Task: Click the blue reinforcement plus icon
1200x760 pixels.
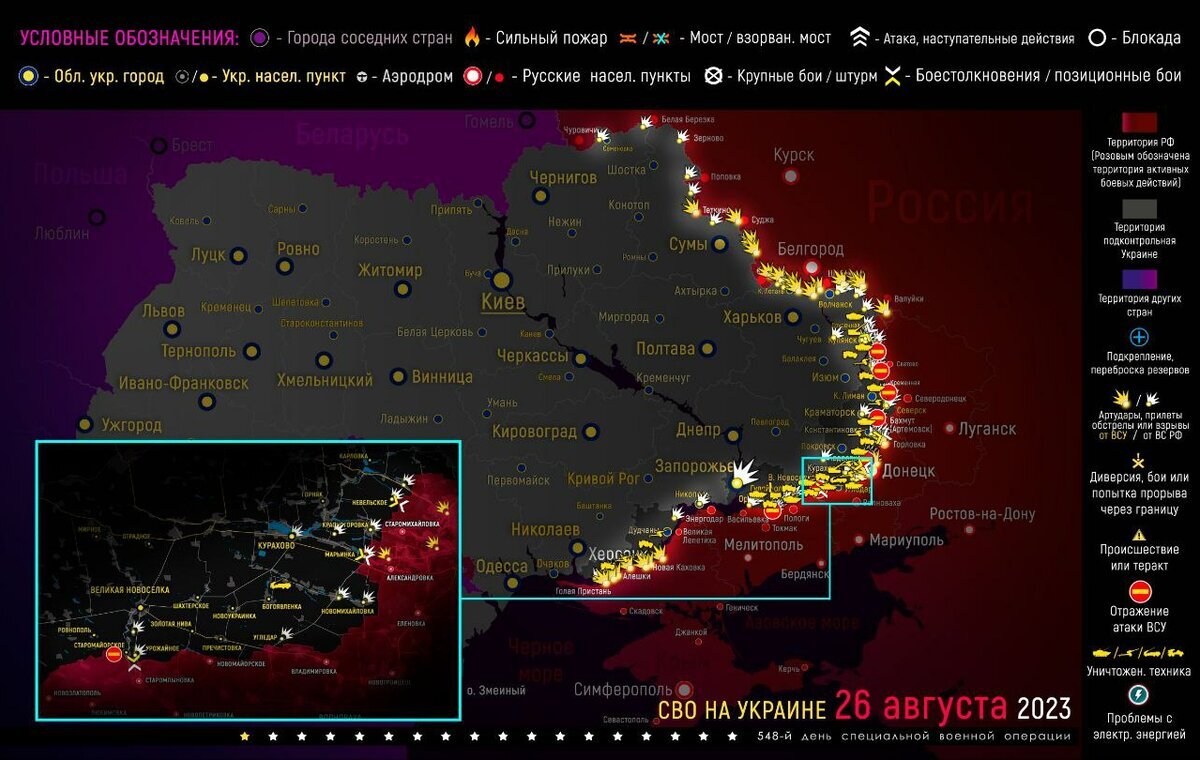Action: coord(1138,337)
